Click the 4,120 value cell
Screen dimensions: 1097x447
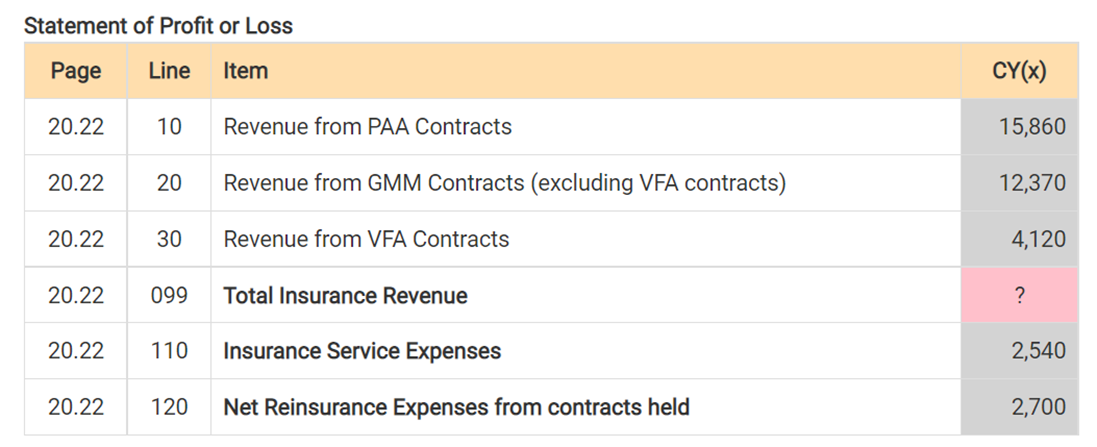tap(1019, 239)
